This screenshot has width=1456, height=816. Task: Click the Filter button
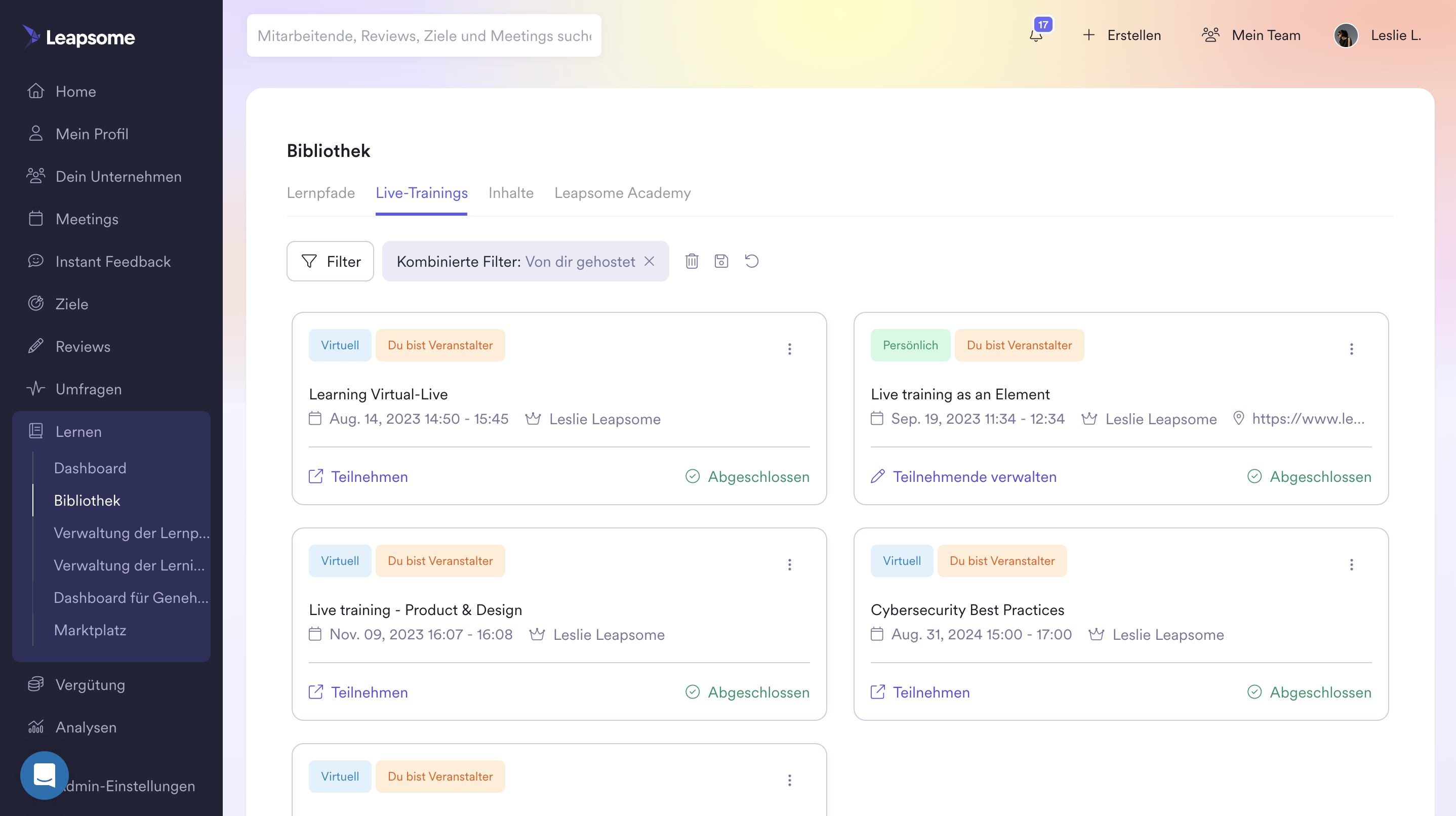tap(330, 261)
